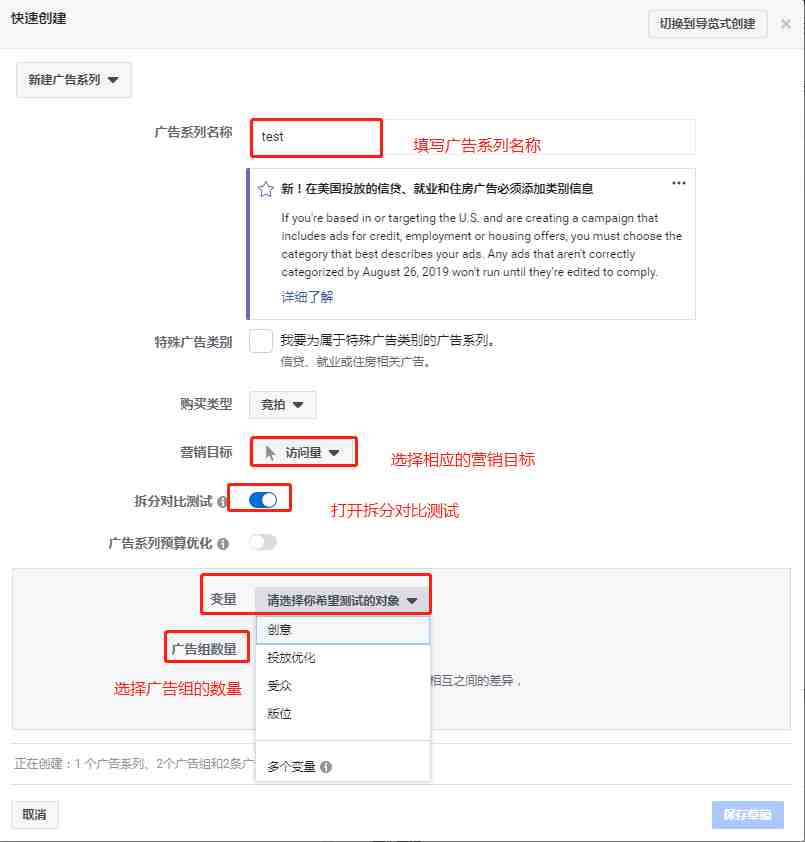Turn off the 拆分对比测试 toggle
The image size is (805, 842).
click(263, 500)
